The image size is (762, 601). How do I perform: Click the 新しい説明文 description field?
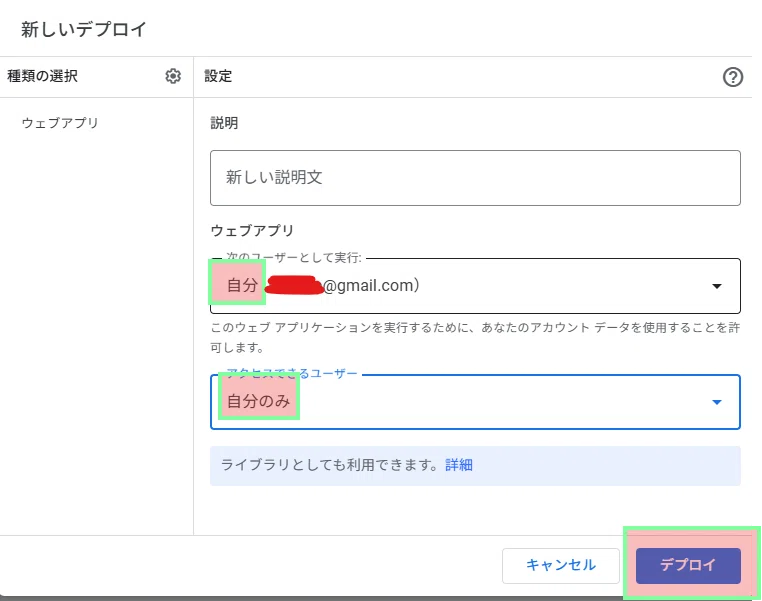(x=475, y=178)
